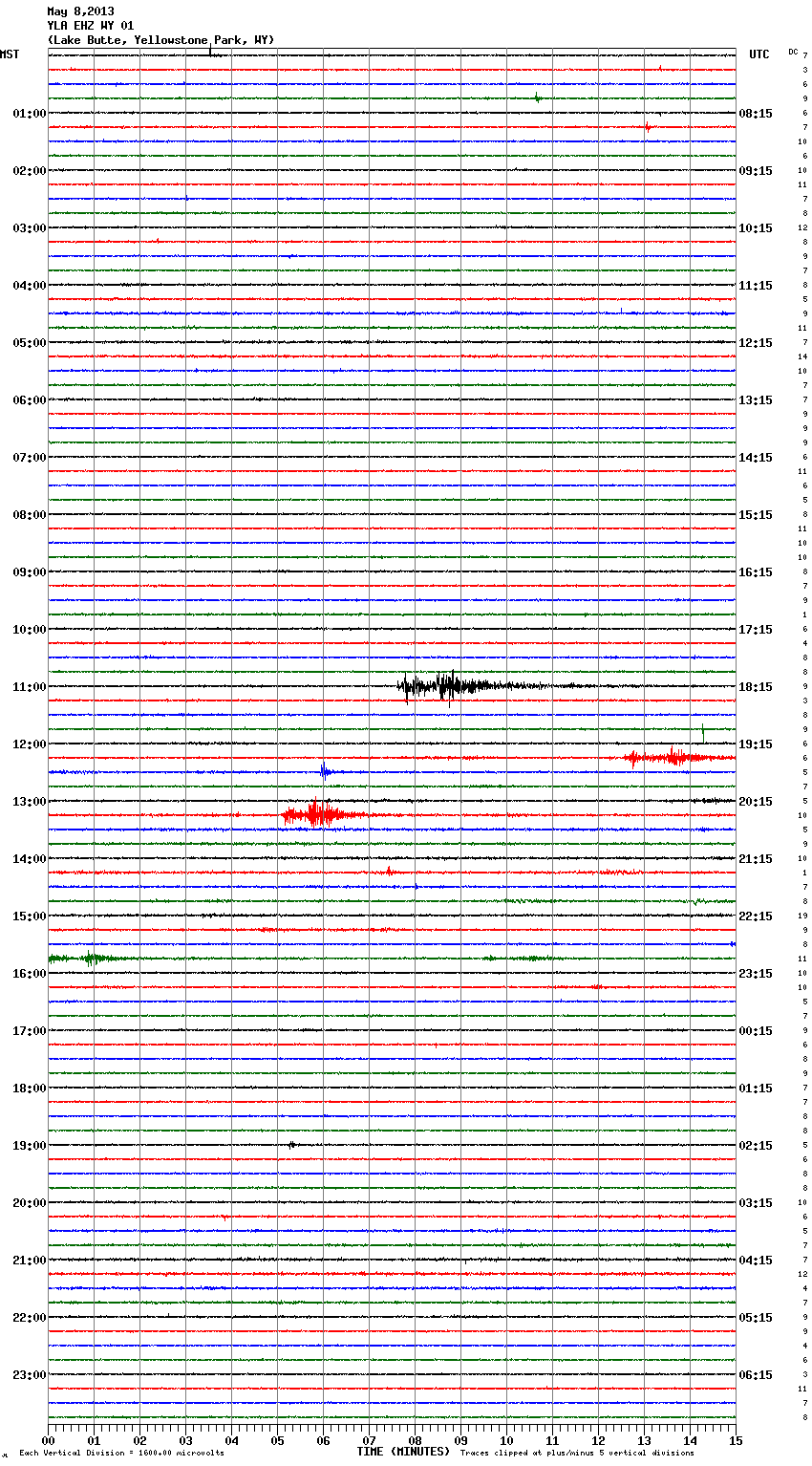The width and height of the screenshot is (812, 1466).
Task: Click the MST time label "13:00"
Action: [x=30, y=802]
